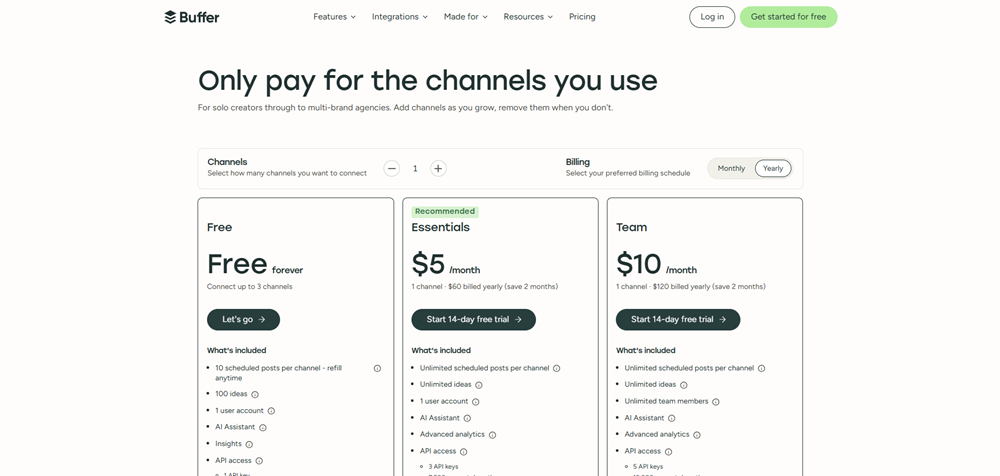This screenshot has height=476, width=1000.
Task: Show info for Unlimited team members
Action: pos(716,401)
